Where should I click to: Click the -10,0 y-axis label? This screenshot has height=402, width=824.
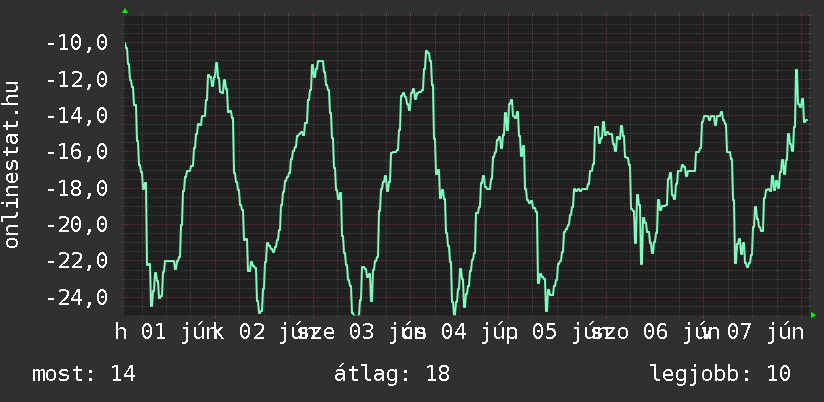pyautogui.click(x=77, y=43)
